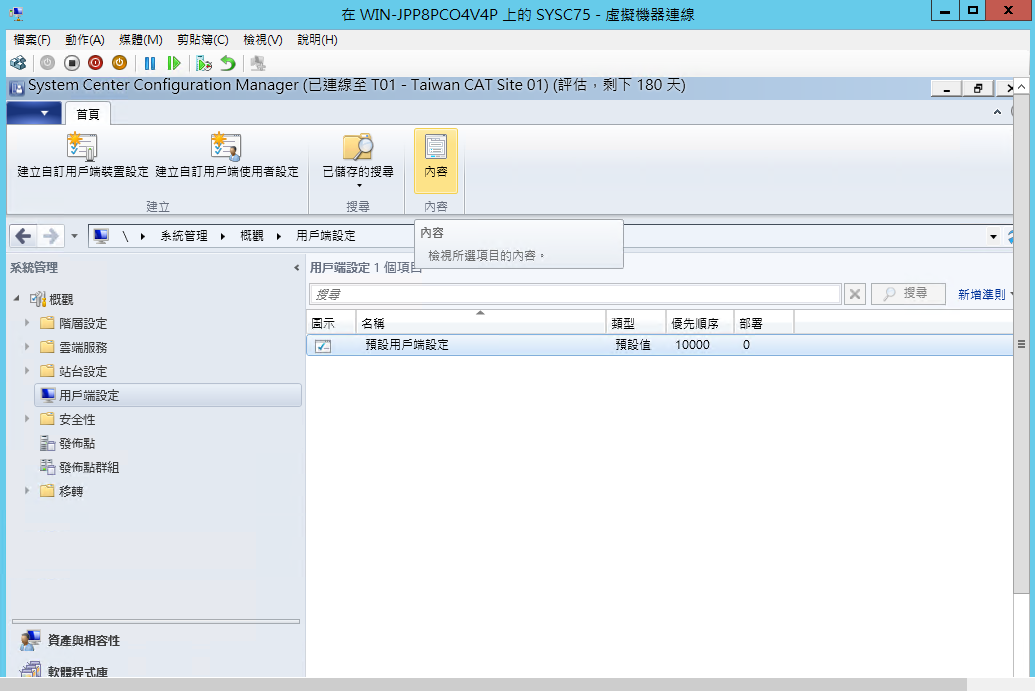Click the green Reset/Resume play icon
Viewport: 1035px width, 691px height.
point(174,63)
